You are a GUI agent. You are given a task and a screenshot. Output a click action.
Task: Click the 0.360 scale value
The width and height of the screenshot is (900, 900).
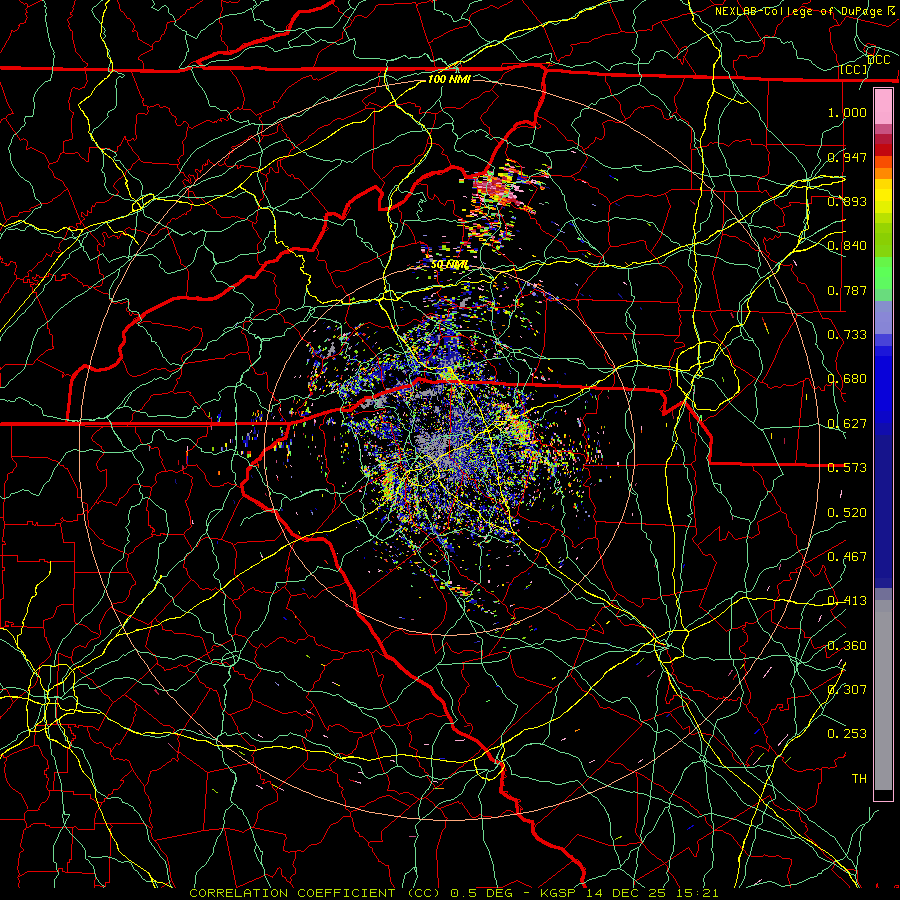[847, 646]
